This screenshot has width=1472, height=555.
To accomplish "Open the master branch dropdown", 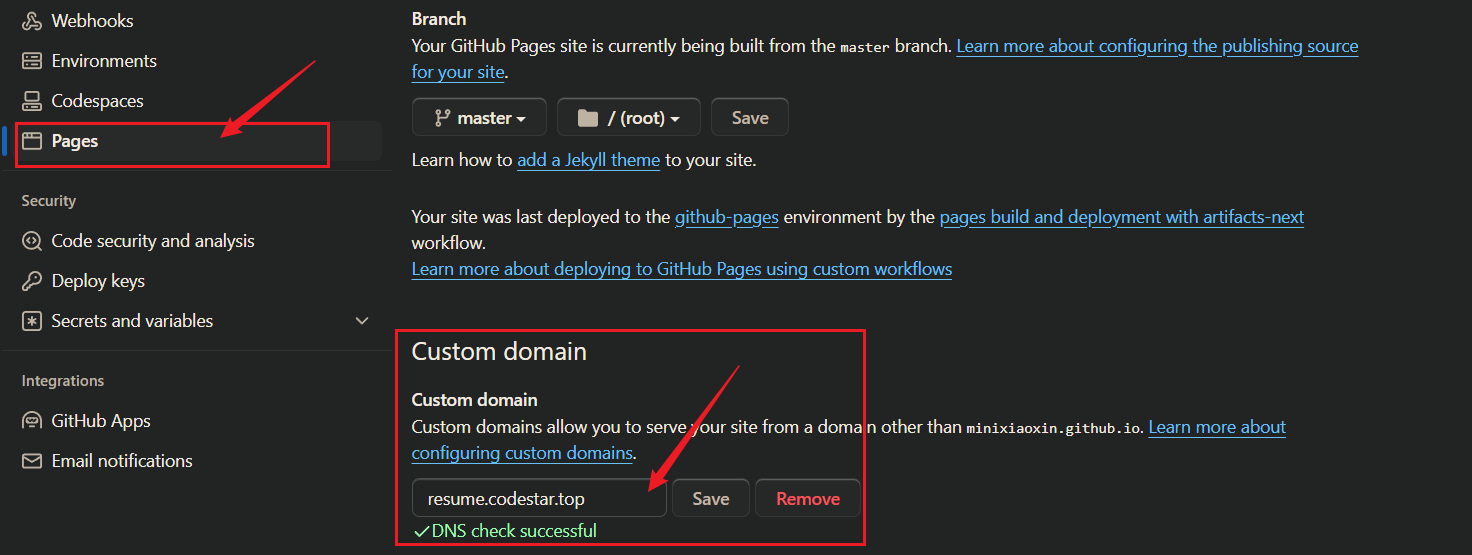I will pyautogui.click(x=479, y=117).
